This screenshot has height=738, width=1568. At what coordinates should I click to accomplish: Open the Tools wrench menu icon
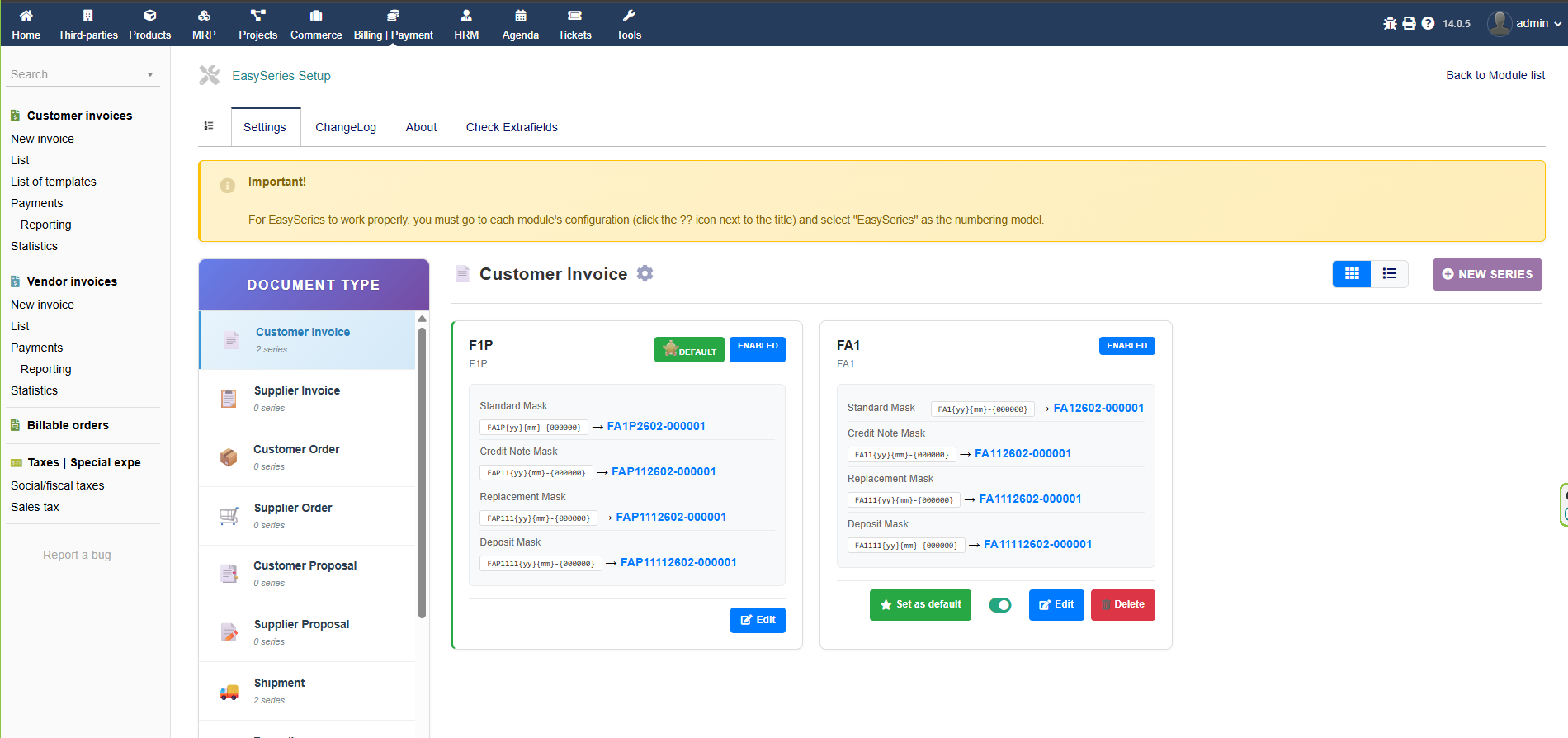(x=628, y=16)
